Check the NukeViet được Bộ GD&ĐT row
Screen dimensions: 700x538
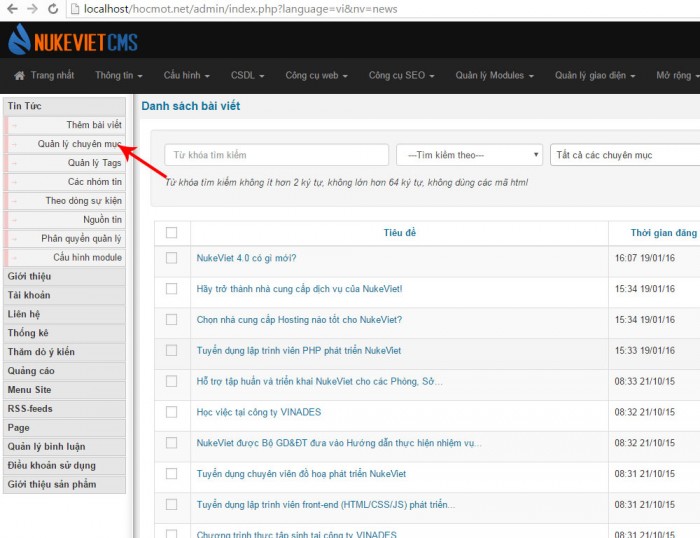tap(171, 443)
